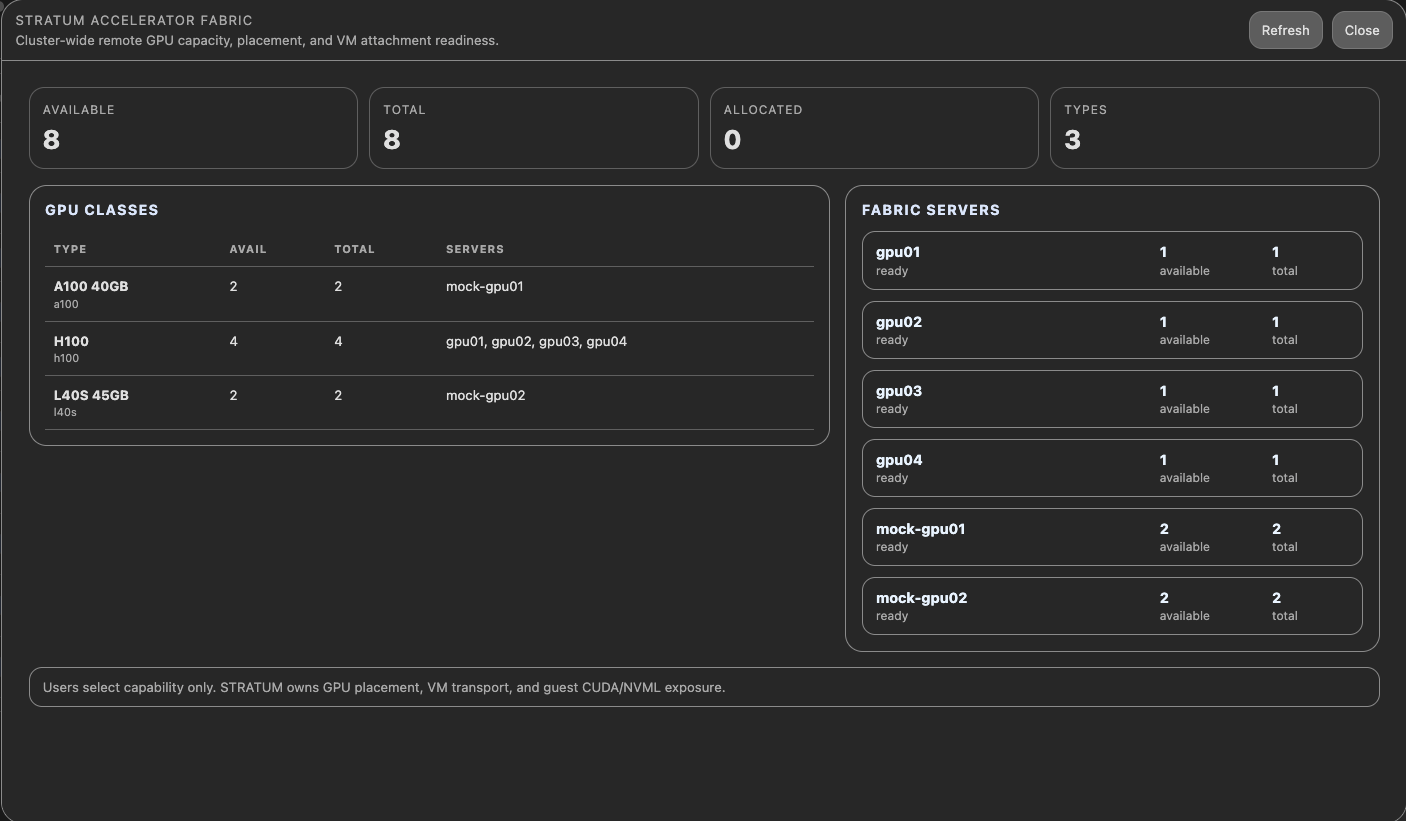
Task: Select the TOTAL summary card
Action: pyautogui.click(x=533, y=128)
